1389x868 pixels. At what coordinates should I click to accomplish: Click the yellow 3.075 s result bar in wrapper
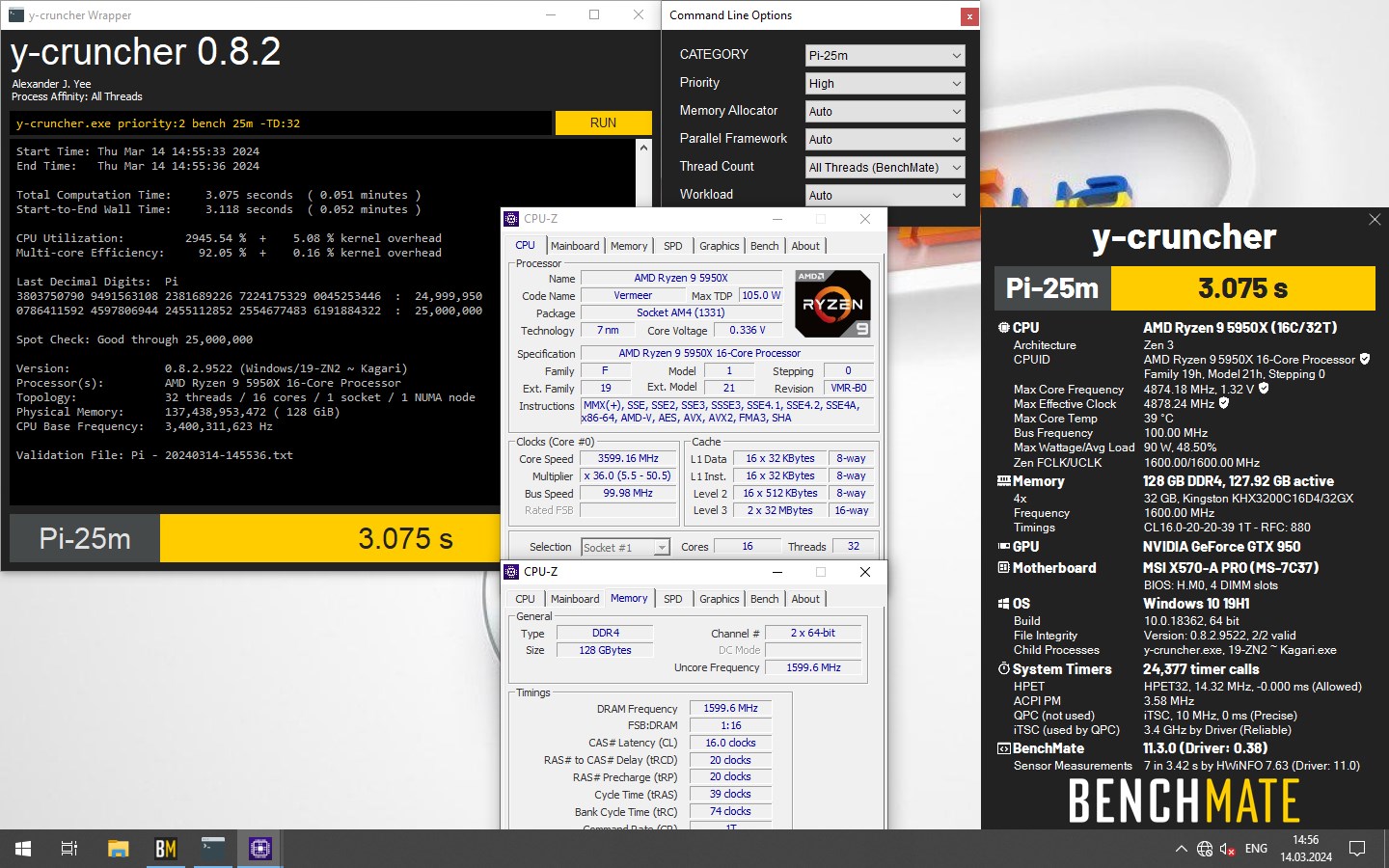(331, 538)
